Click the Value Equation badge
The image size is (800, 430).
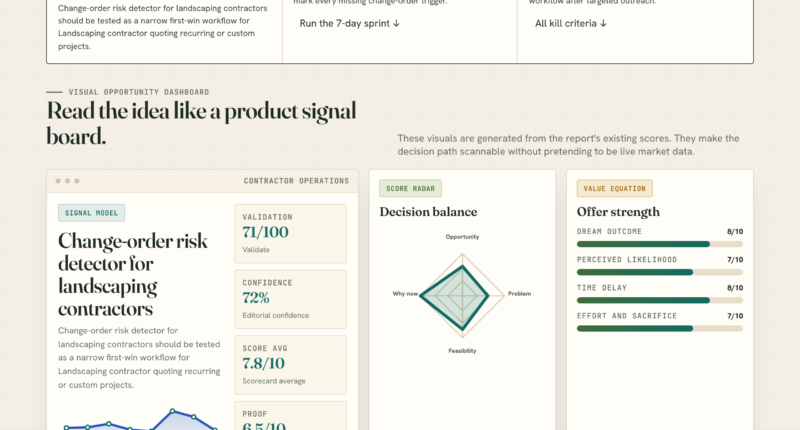pos(614,188)
